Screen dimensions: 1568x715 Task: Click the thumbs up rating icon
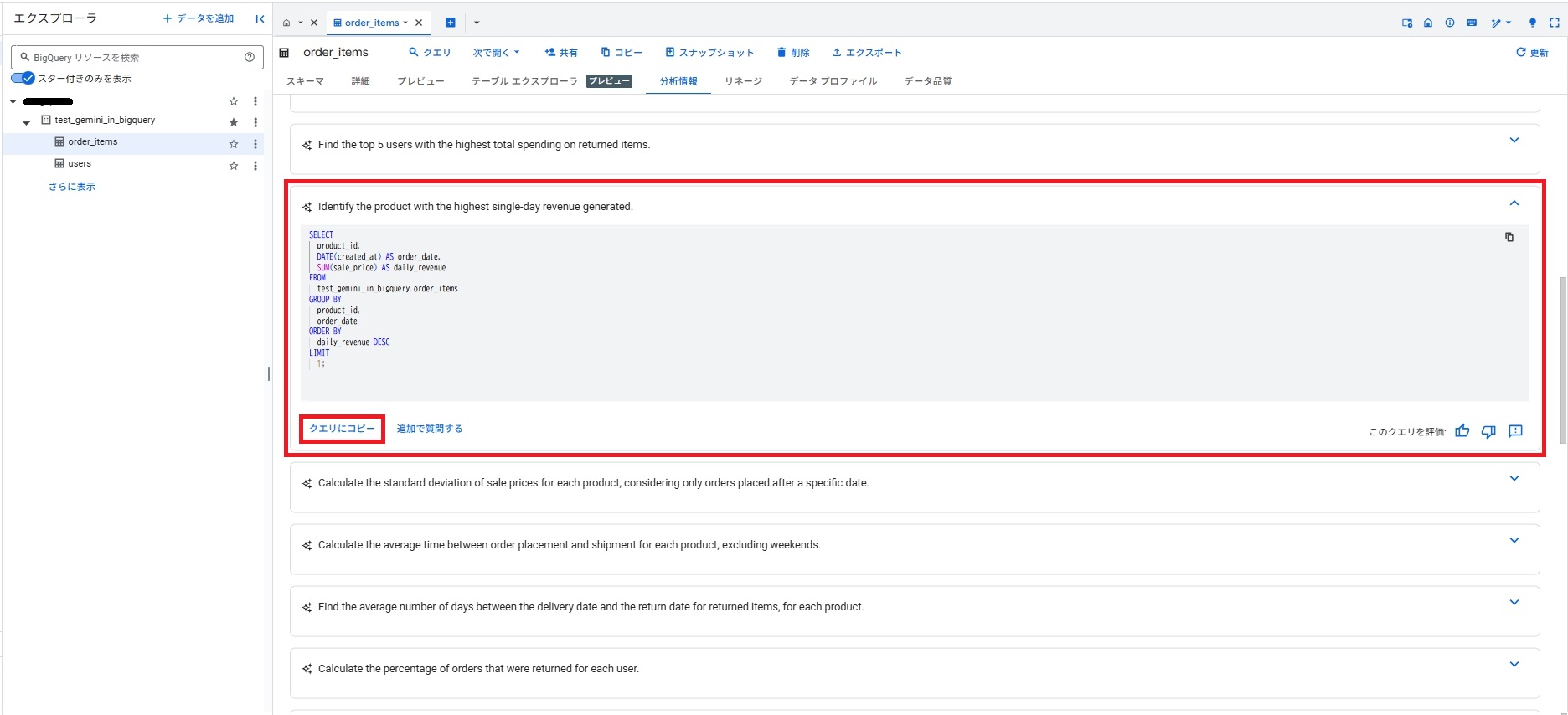coord(1462,431)
